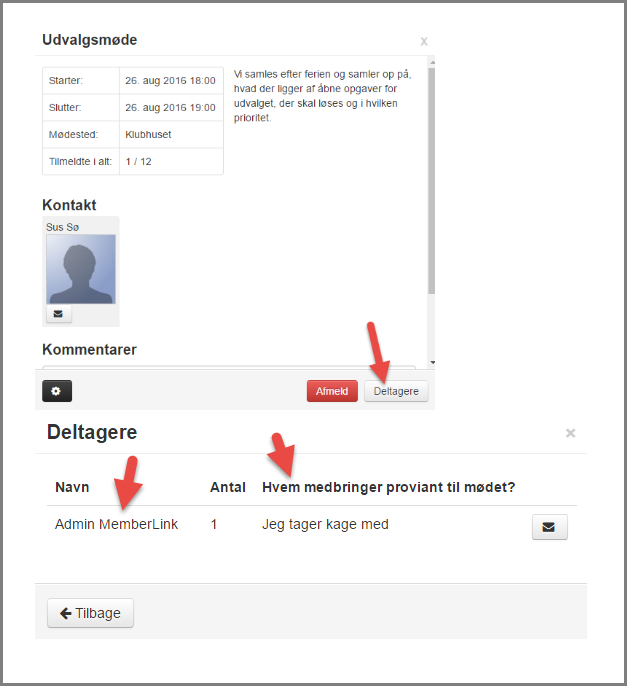Open the Deltagere participant list
Image resolution: width=627 pixels, height=686 pixels.
click(396, 391)
